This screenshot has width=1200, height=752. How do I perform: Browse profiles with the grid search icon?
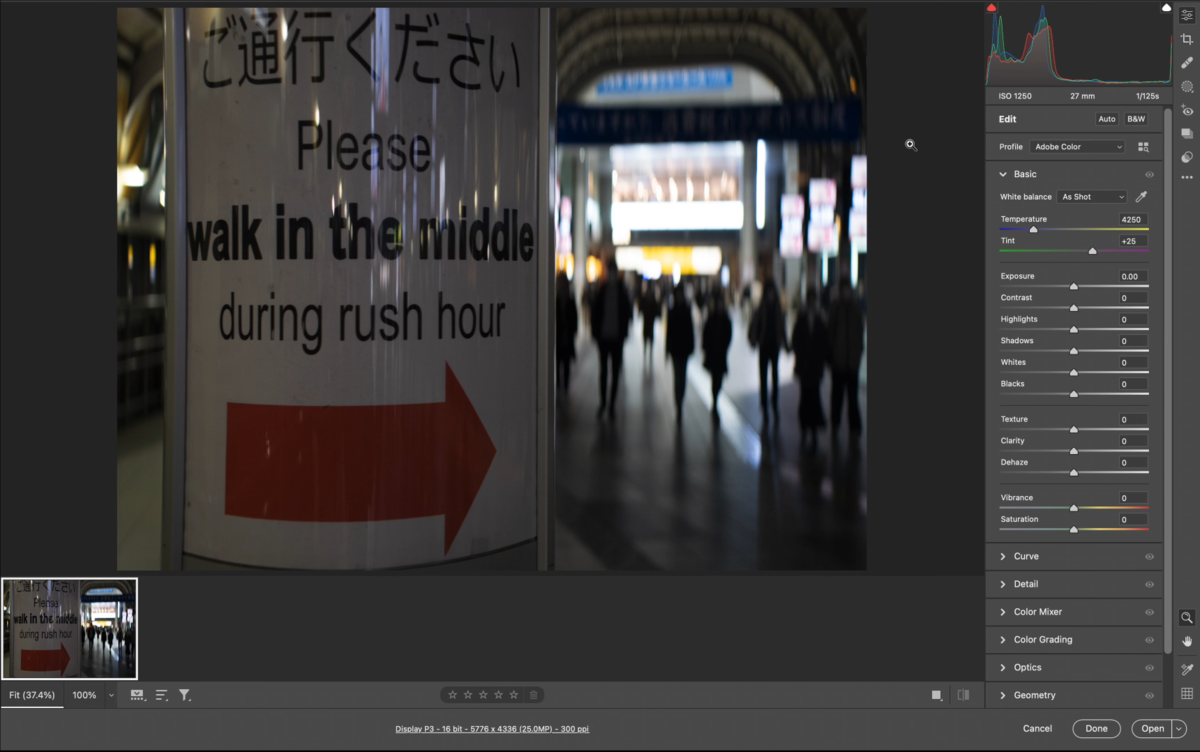1143,147
